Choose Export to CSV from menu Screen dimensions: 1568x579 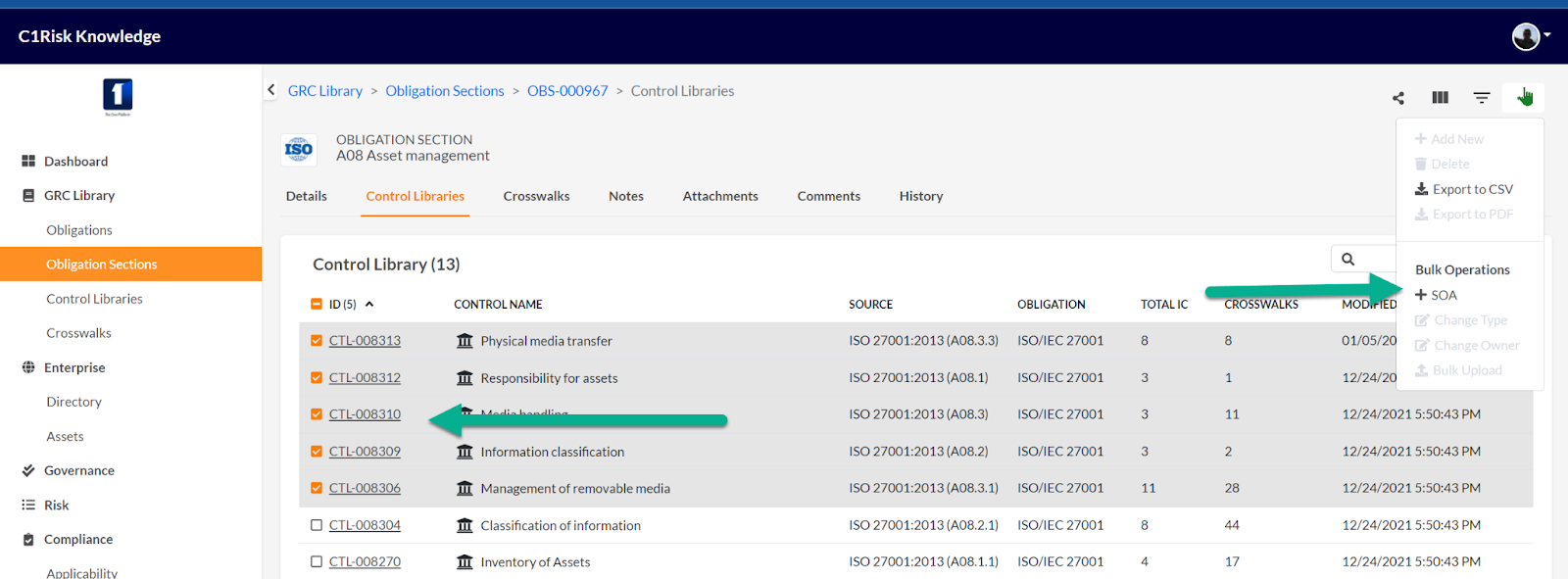click(x=1464, y=189)
